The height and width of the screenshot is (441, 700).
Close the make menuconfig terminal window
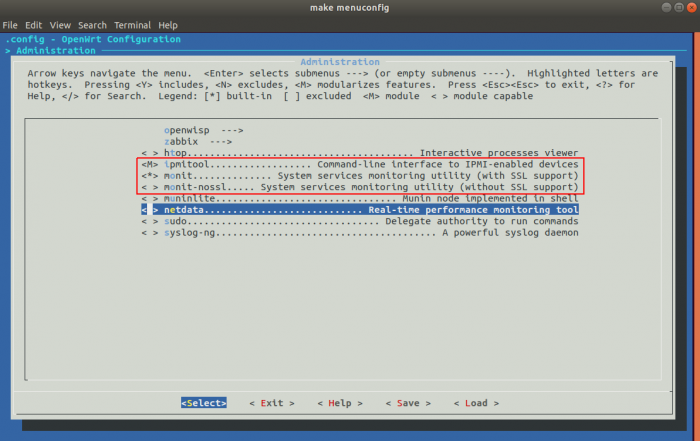coord(688,8)
